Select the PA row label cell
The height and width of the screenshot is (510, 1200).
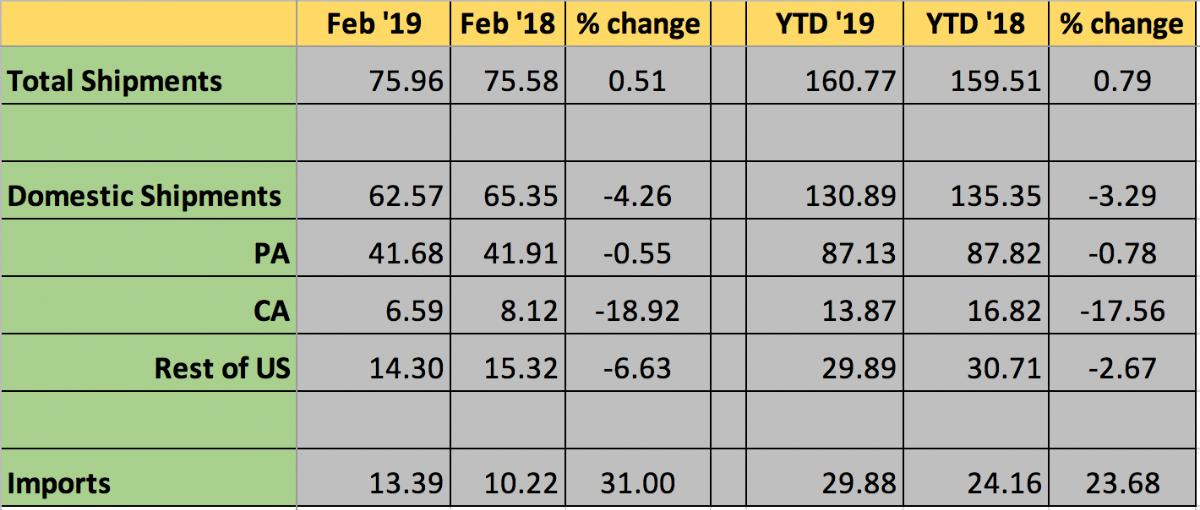[272, 254]
